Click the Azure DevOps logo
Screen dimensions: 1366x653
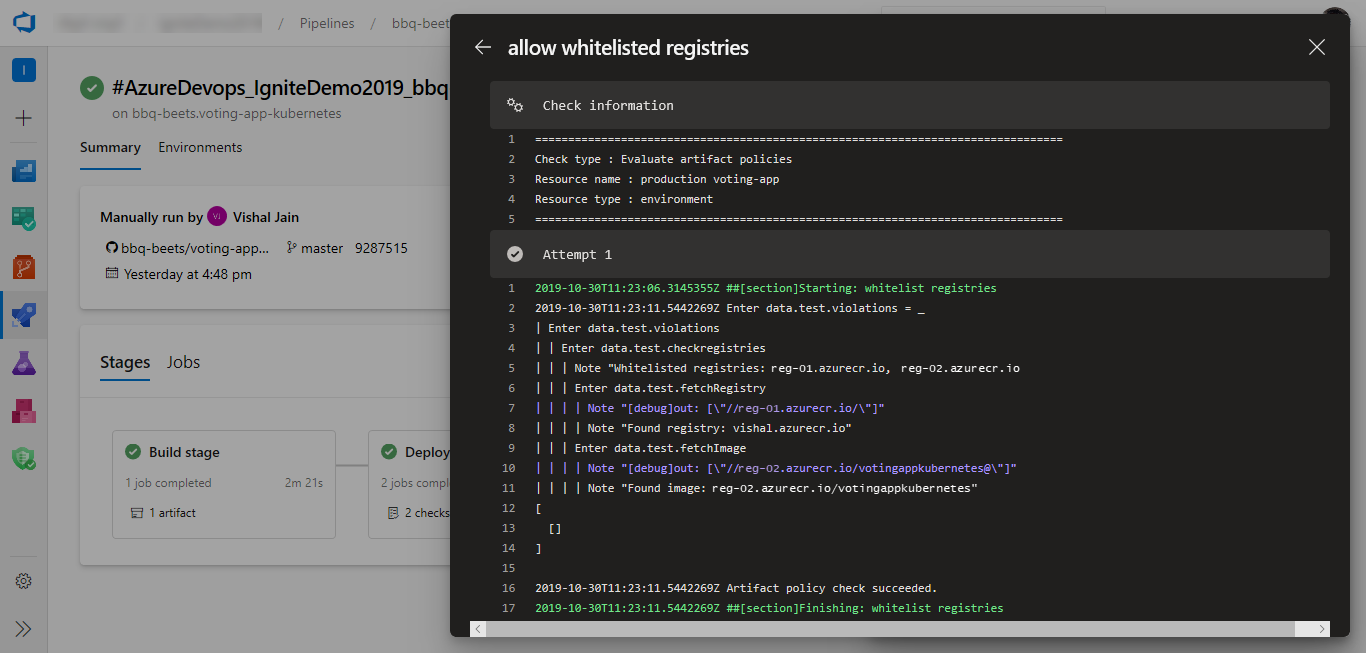22,22
